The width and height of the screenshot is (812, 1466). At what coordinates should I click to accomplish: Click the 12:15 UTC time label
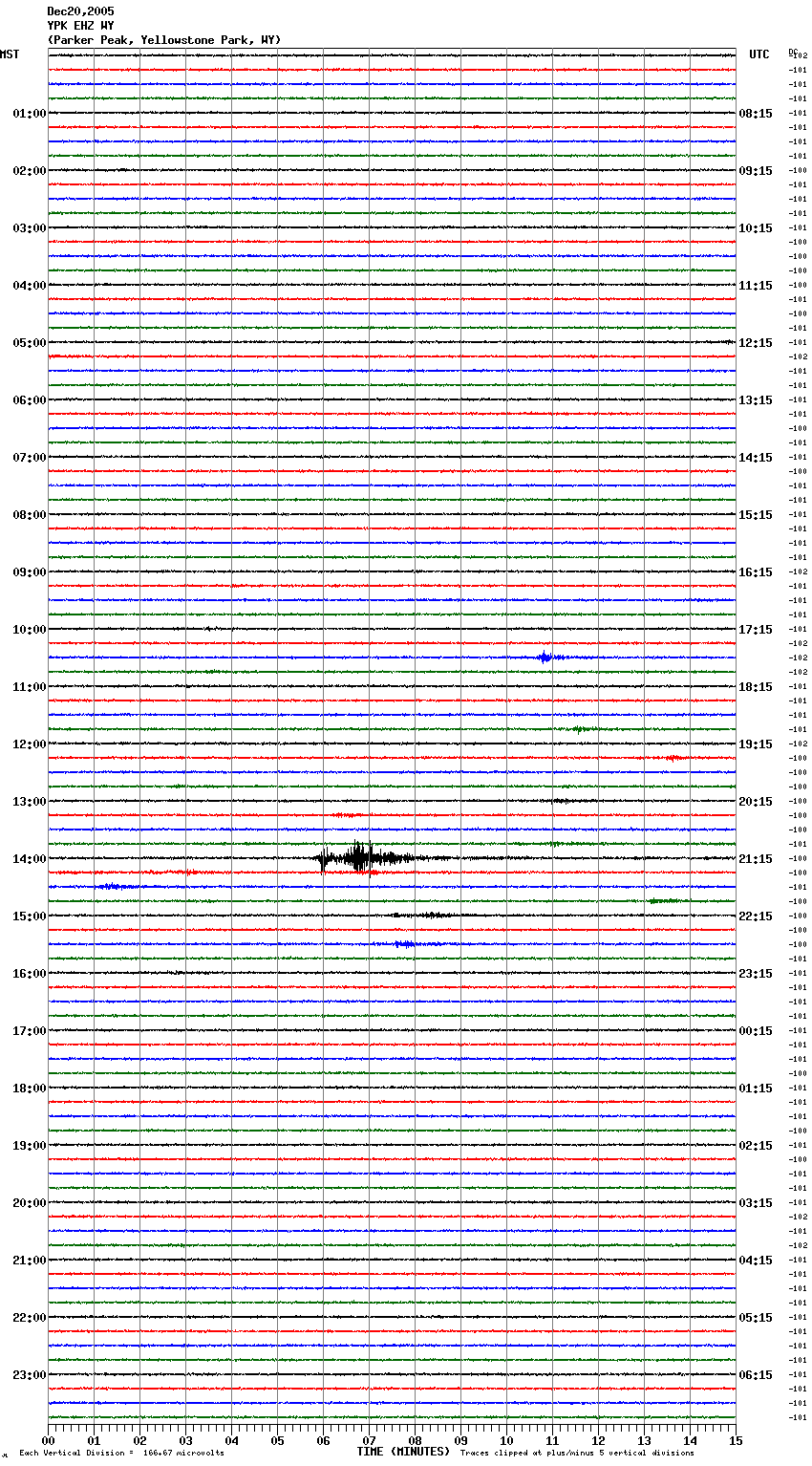click(756, 343)
